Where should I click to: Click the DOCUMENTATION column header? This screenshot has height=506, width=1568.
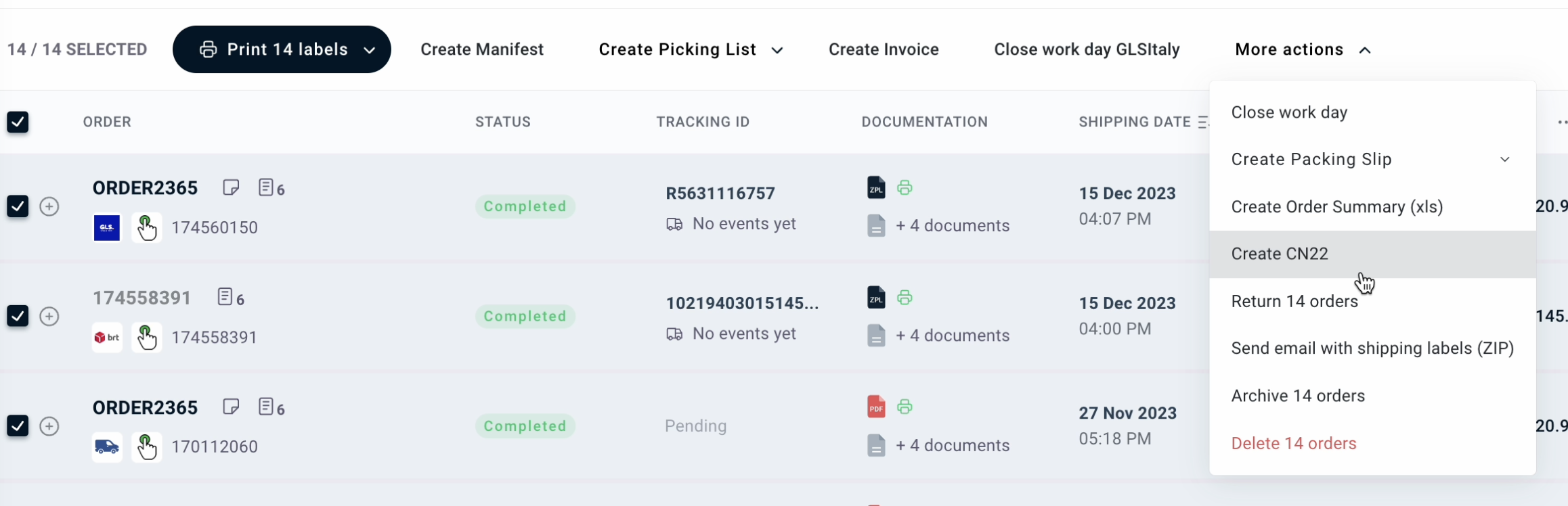[925, 122]
